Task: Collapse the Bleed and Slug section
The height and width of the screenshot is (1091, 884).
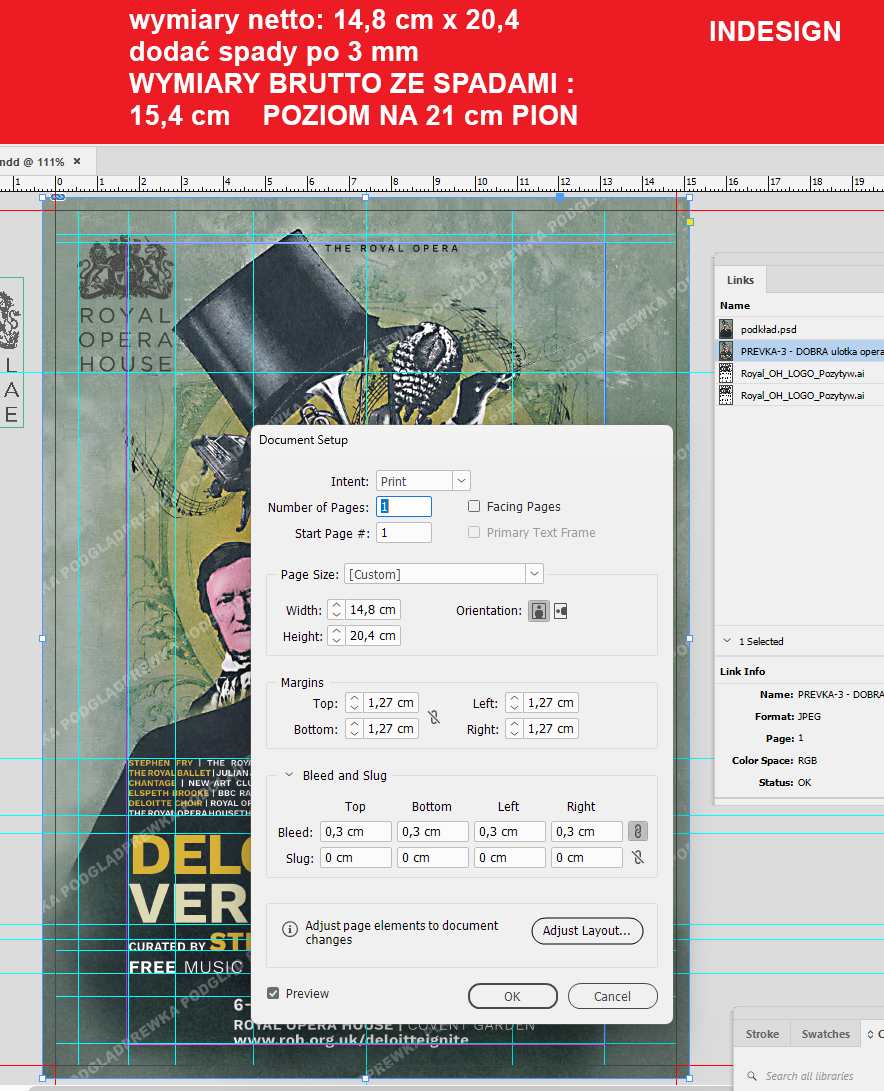Action: (x=290, y=775)
